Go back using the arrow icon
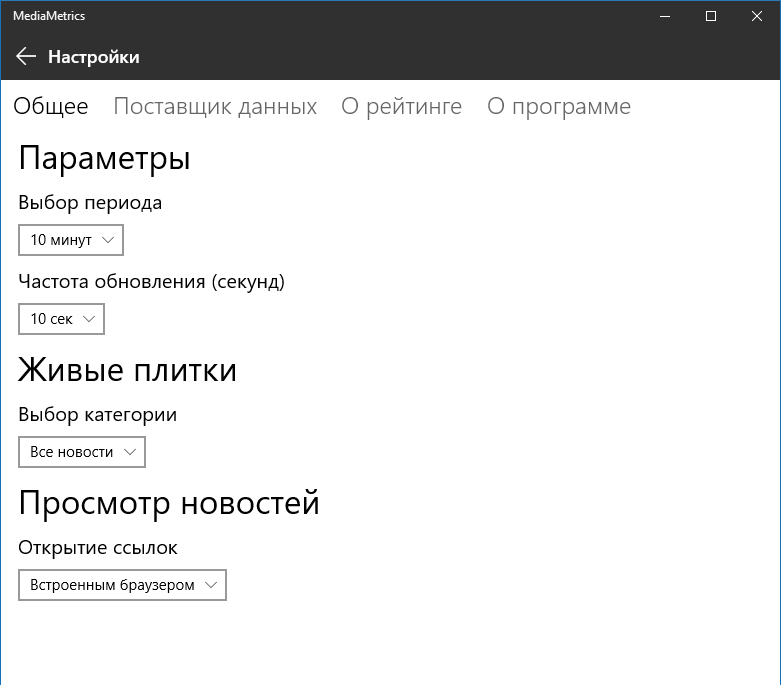 pos(26,57)
